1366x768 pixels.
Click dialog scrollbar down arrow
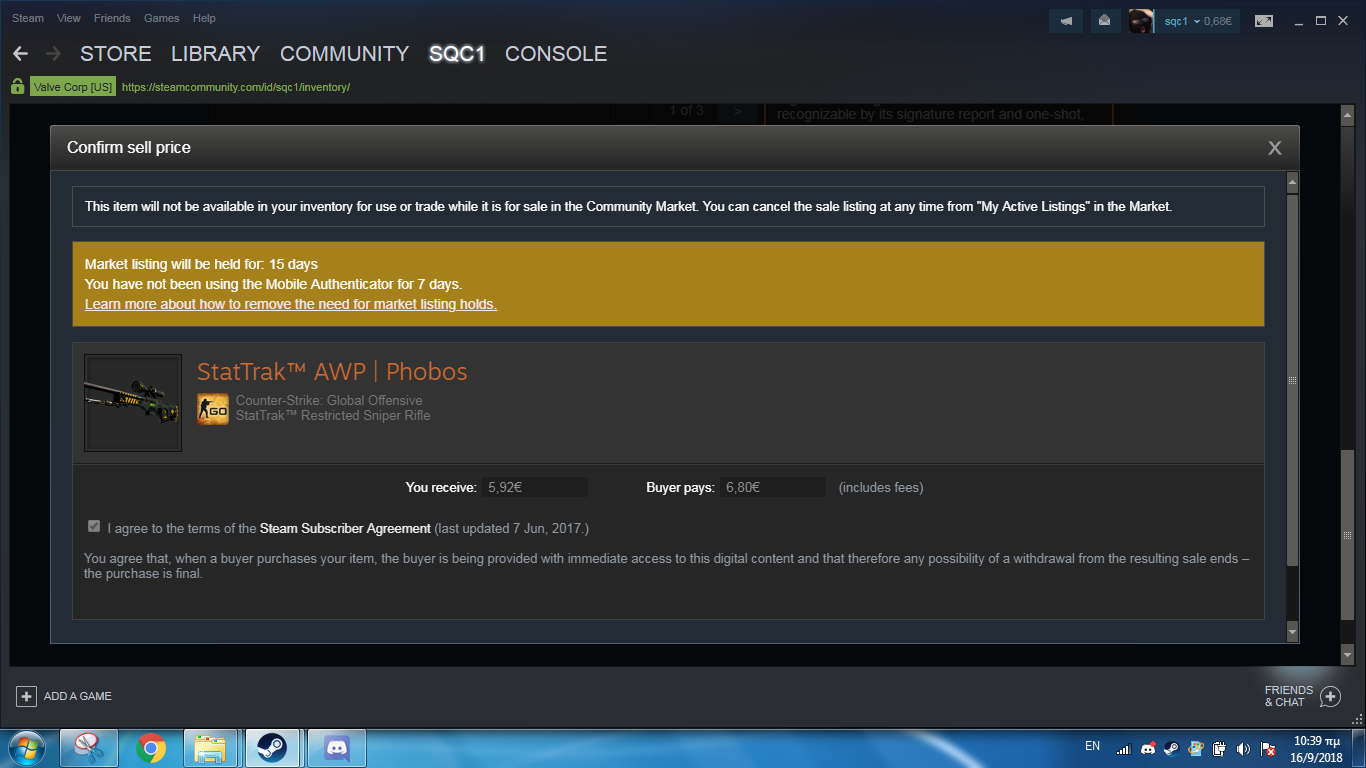pyautogui.click(x=1292, y=632)
